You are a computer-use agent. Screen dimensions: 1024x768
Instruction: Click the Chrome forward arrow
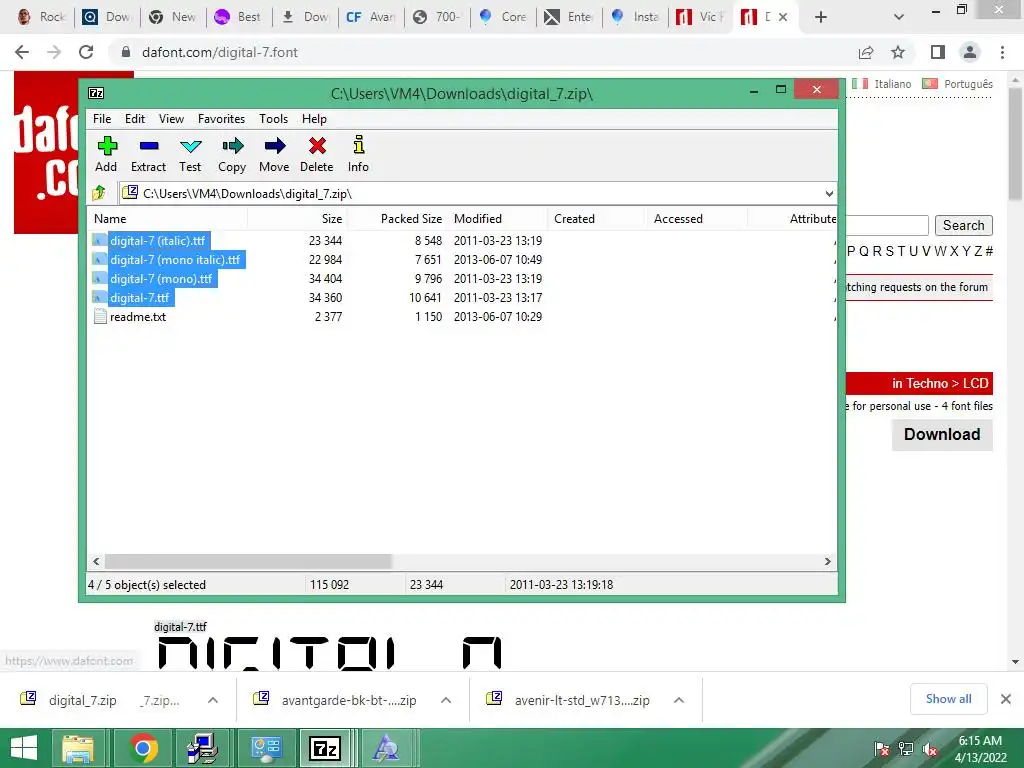(x=54, y=52)
